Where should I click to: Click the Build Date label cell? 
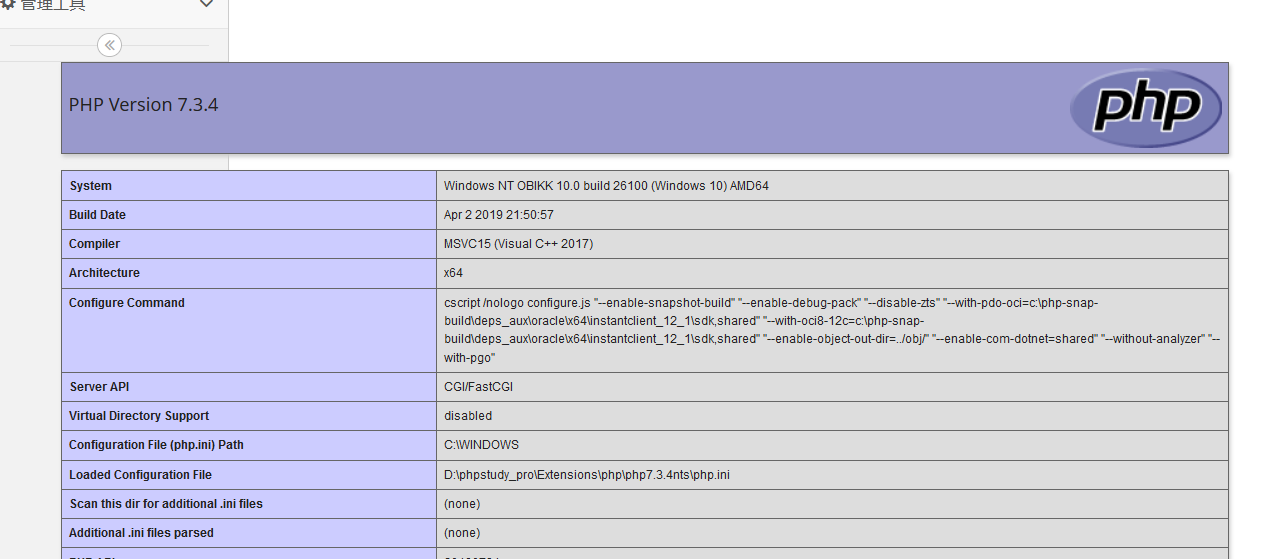click(97, 215)
